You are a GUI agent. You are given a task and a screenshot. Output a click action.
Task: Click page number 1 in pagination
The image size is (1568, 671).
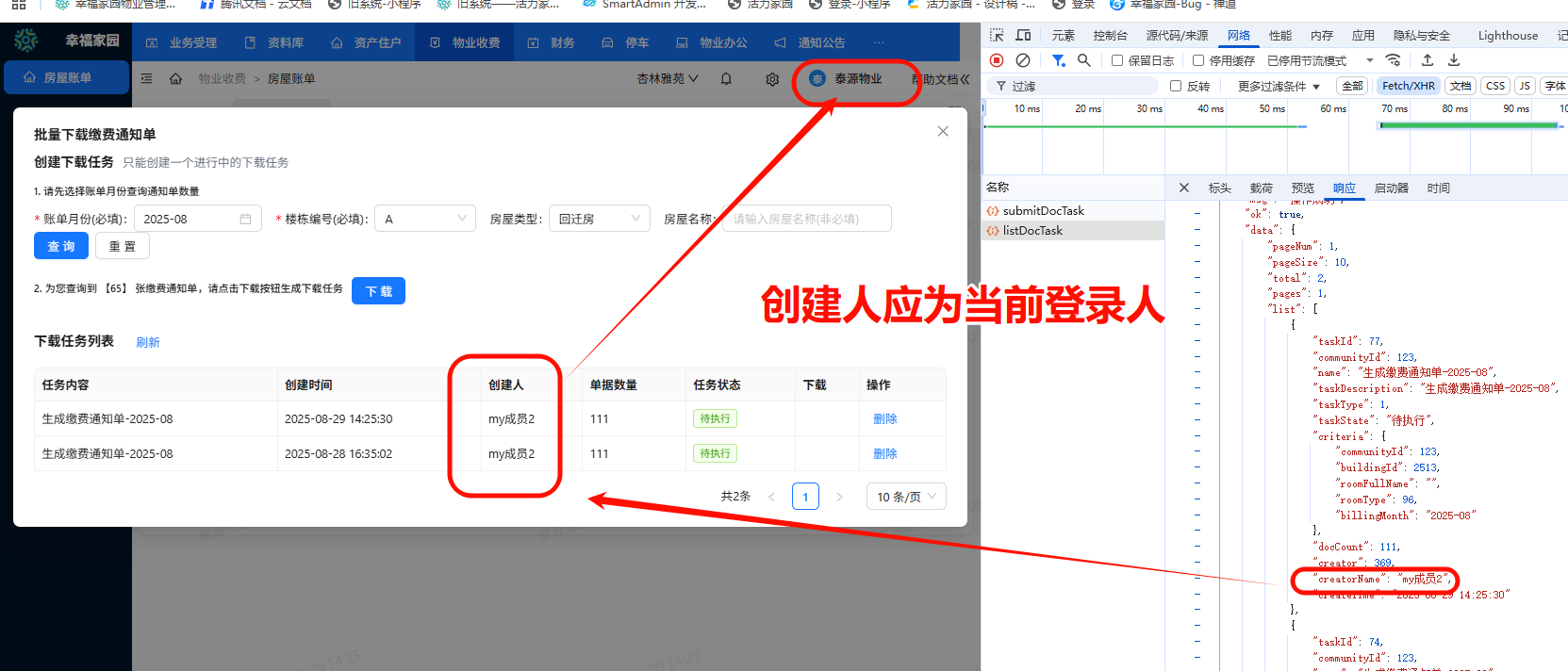[x=805, y=497]
